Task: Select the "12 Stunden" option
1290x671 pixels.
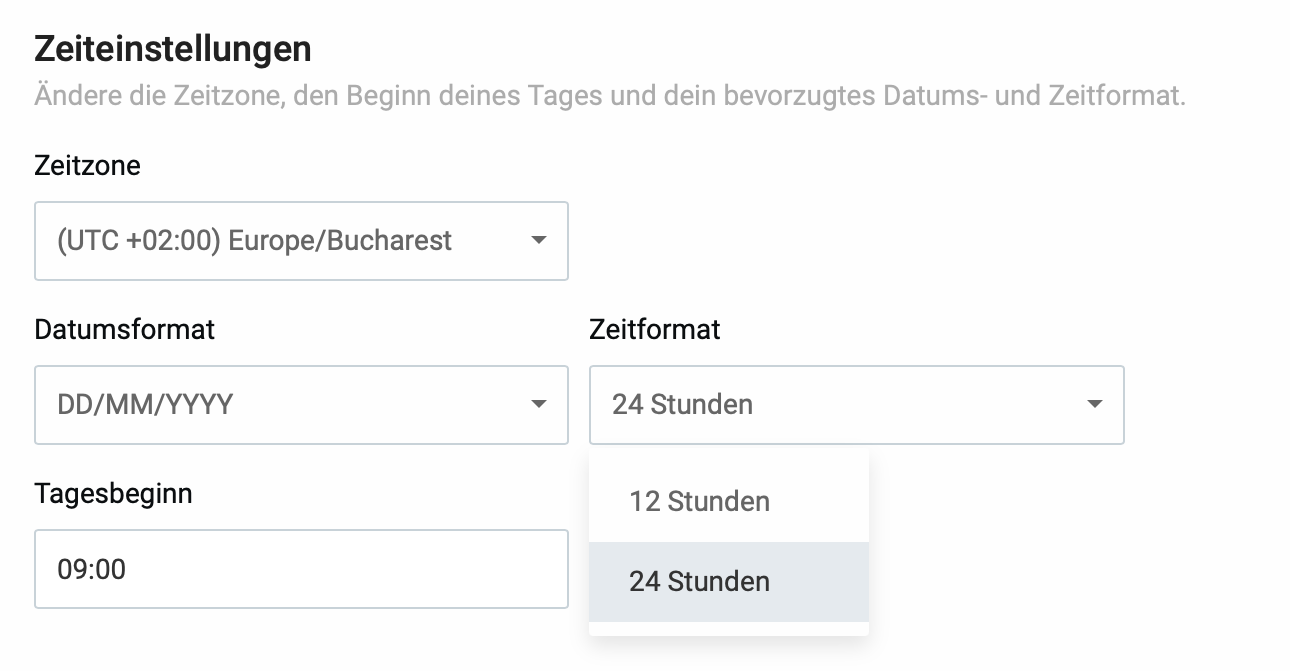Action: coord(700,501)
